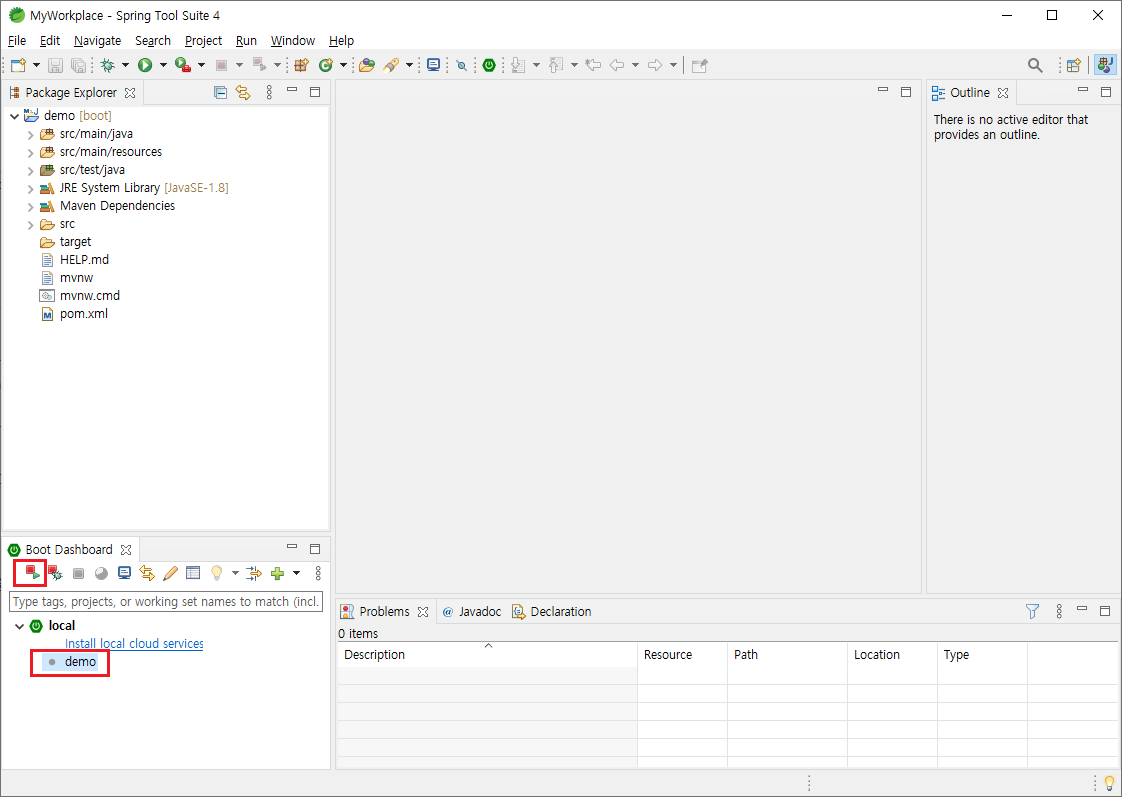Expand Maven Dependencies node

[30, 206]
